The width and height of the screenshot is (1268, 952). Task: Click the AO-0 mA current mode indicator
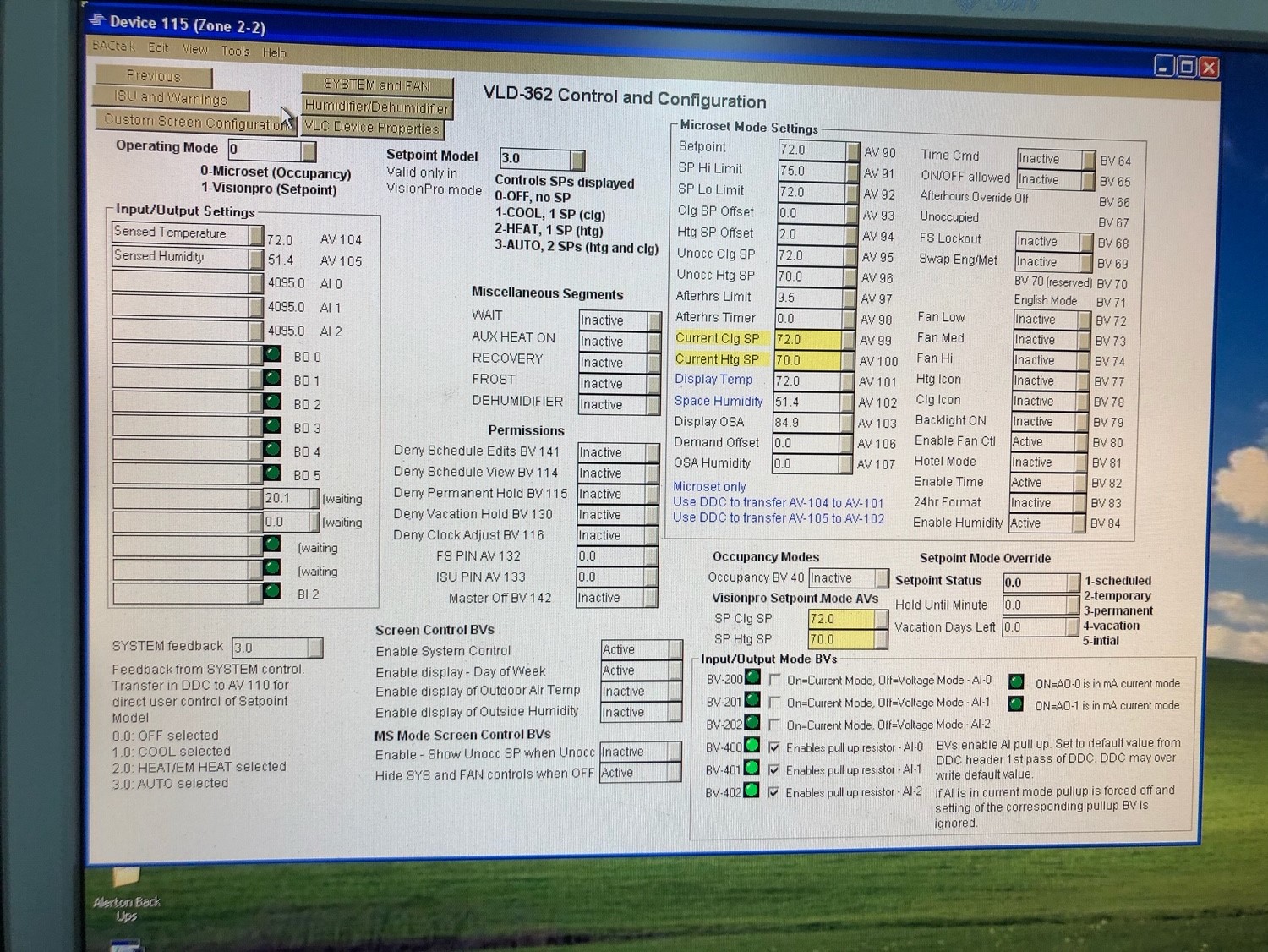click(1016, 682)
